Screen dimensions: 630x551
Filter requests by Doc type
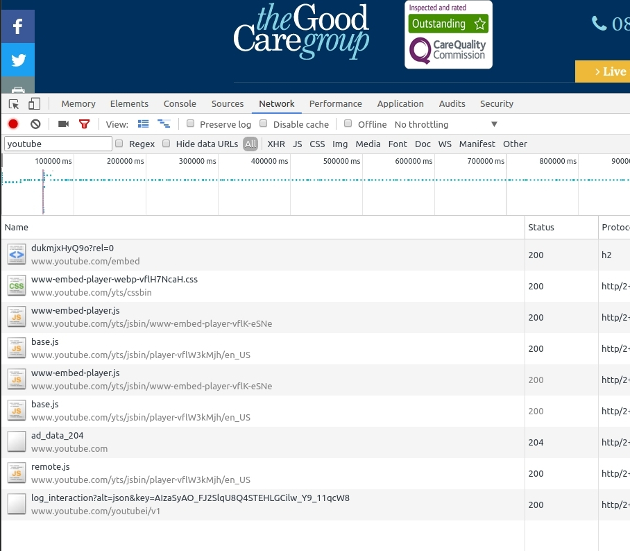[x=423, y=144]
